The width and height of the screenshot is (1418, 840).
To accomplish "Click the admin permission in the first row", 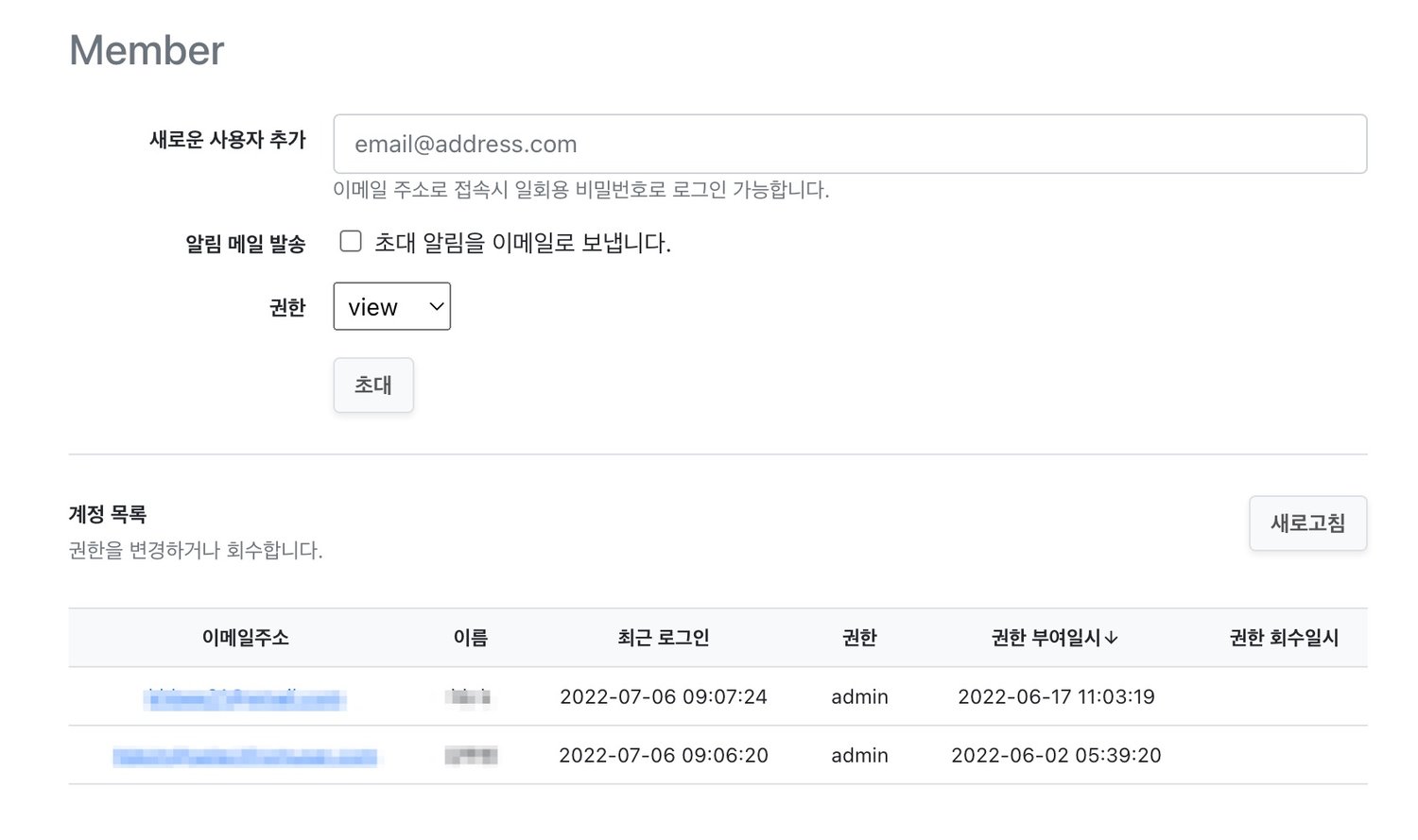I will click(859, 696).
